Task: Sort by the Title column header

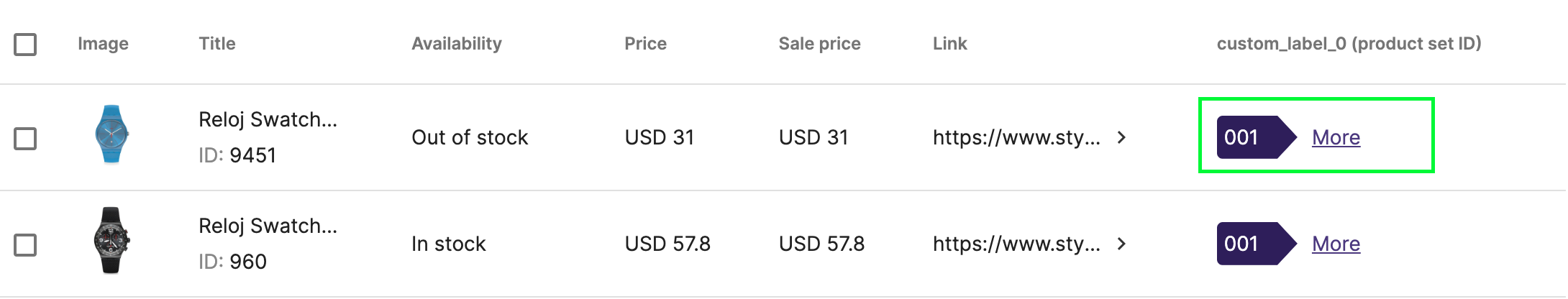Action: pos(217,44)
